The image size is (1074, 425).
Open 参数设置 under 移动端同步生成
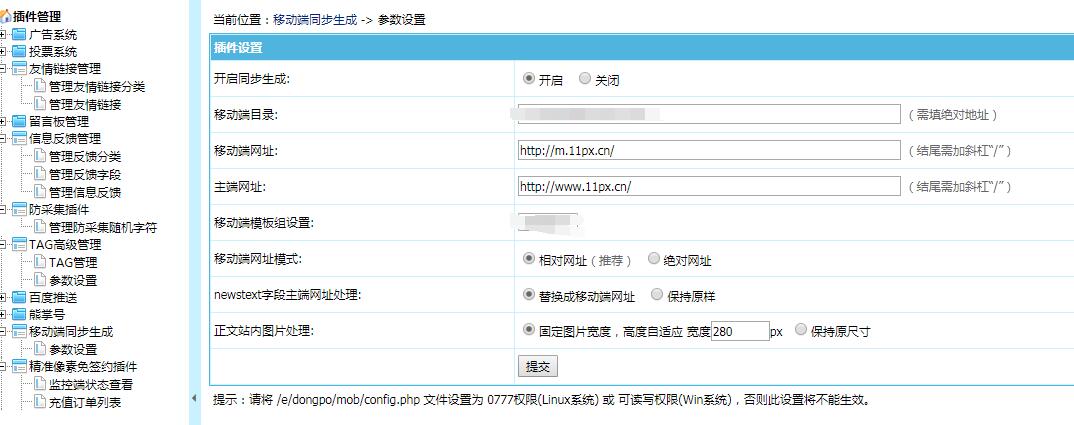tap(73, 350)
